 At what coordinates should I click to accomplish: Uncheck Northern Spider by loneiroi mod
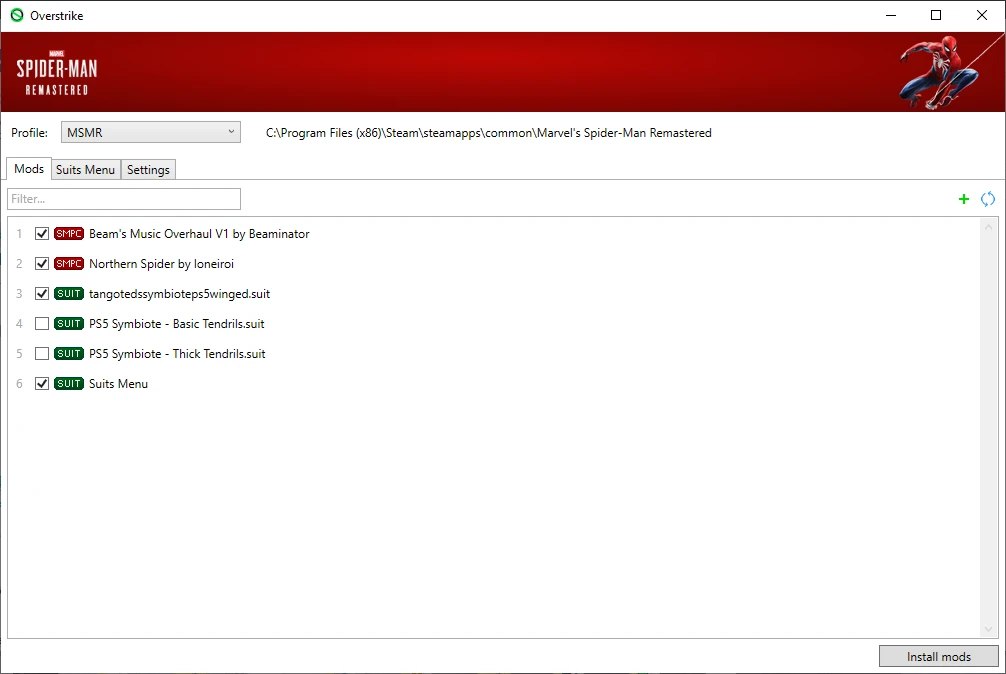coord(42,264)
